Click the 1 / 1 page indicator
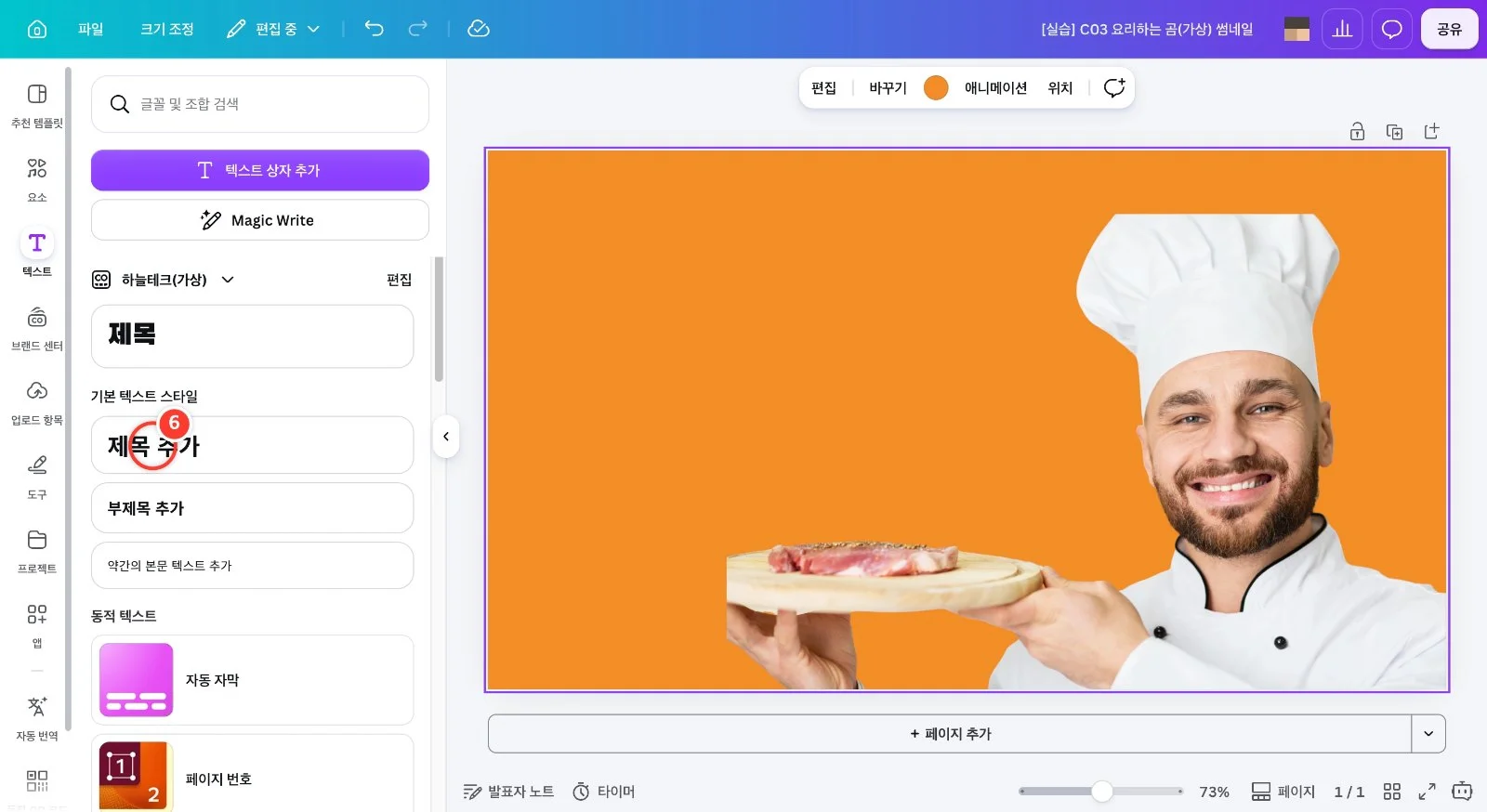 point(1349,792)
